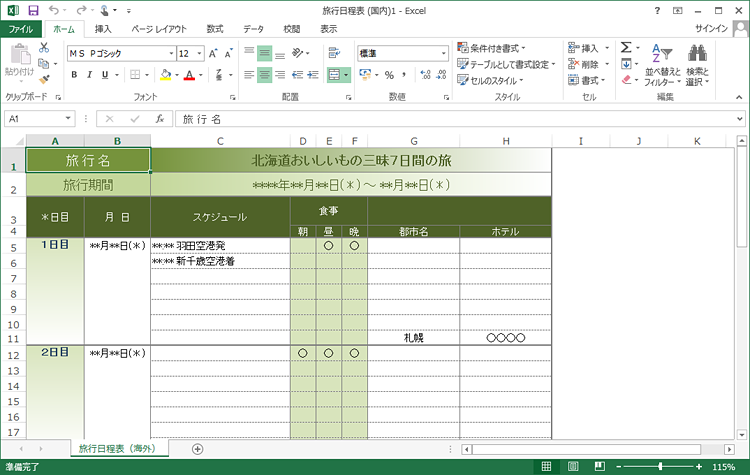The width and height of the screenshot is (750, 475).
Task: Click the decrease decimal icon
Action: [x=441, y=75]
